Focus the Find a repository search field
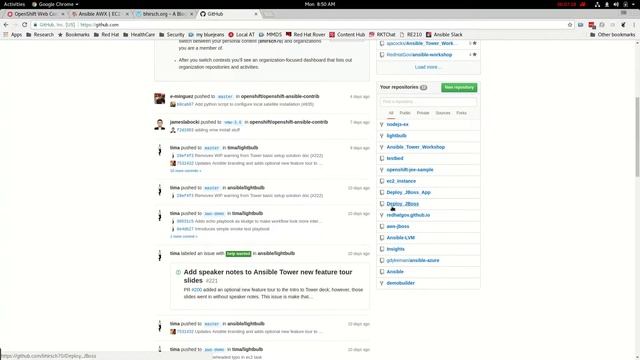The height and width of the screenshot is (360, 640). 428,101
